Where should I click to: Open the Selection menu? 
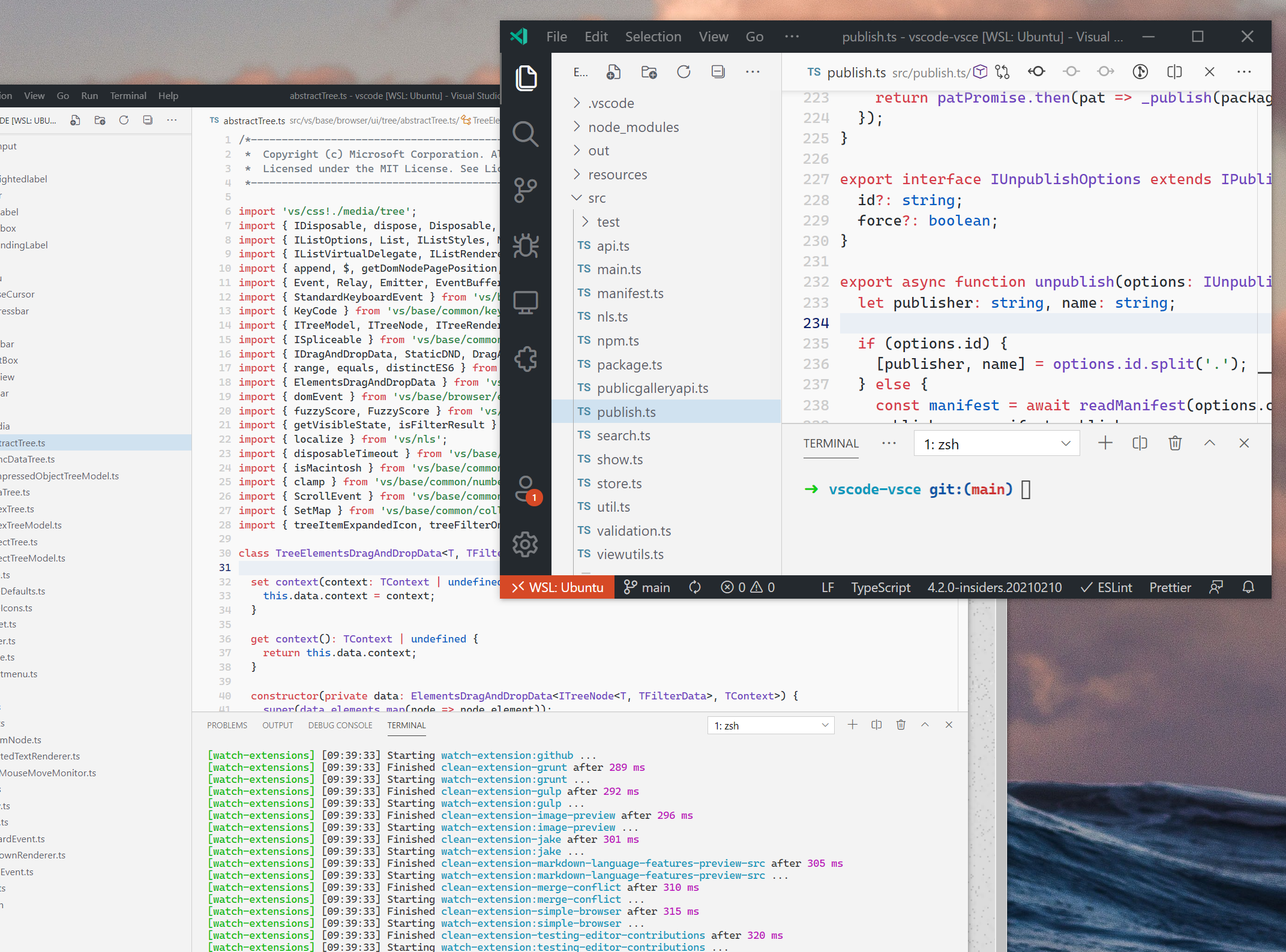653,37
